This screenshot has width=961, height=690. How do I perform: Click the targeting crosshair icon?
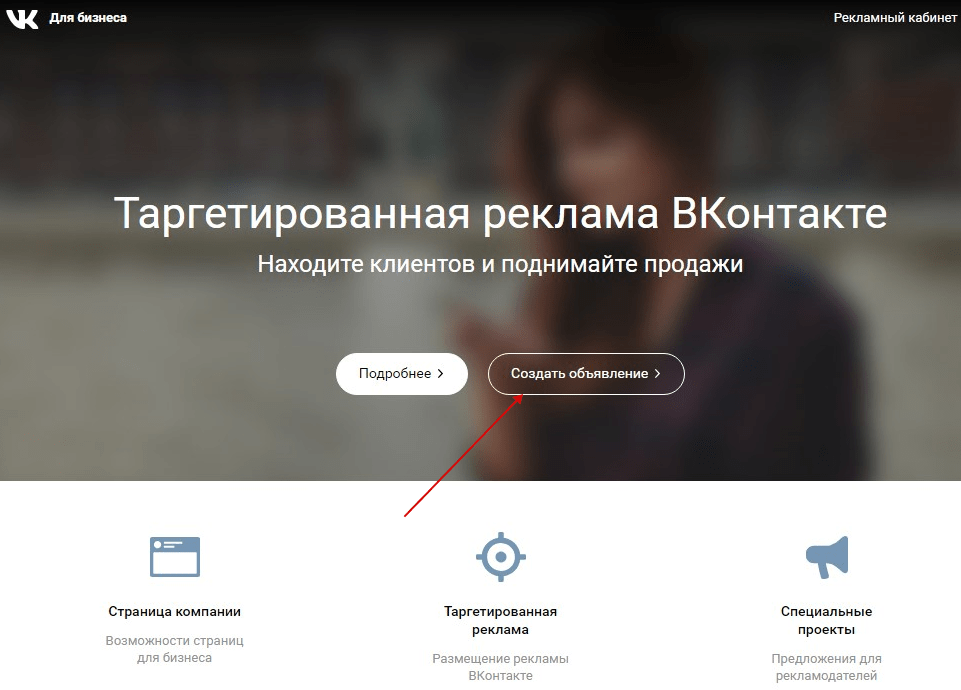click(x=501, y=556)
